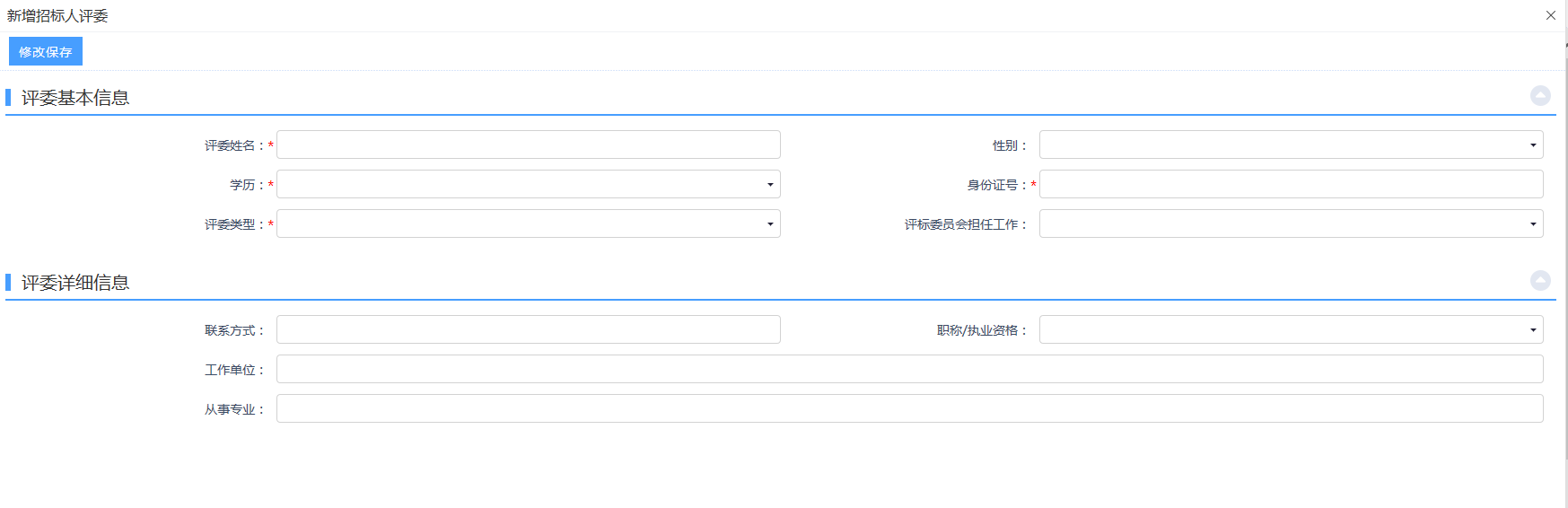Open the 学历 dropdown list
This screenshot has width=1568, height=508.
(x=528, y=185)
